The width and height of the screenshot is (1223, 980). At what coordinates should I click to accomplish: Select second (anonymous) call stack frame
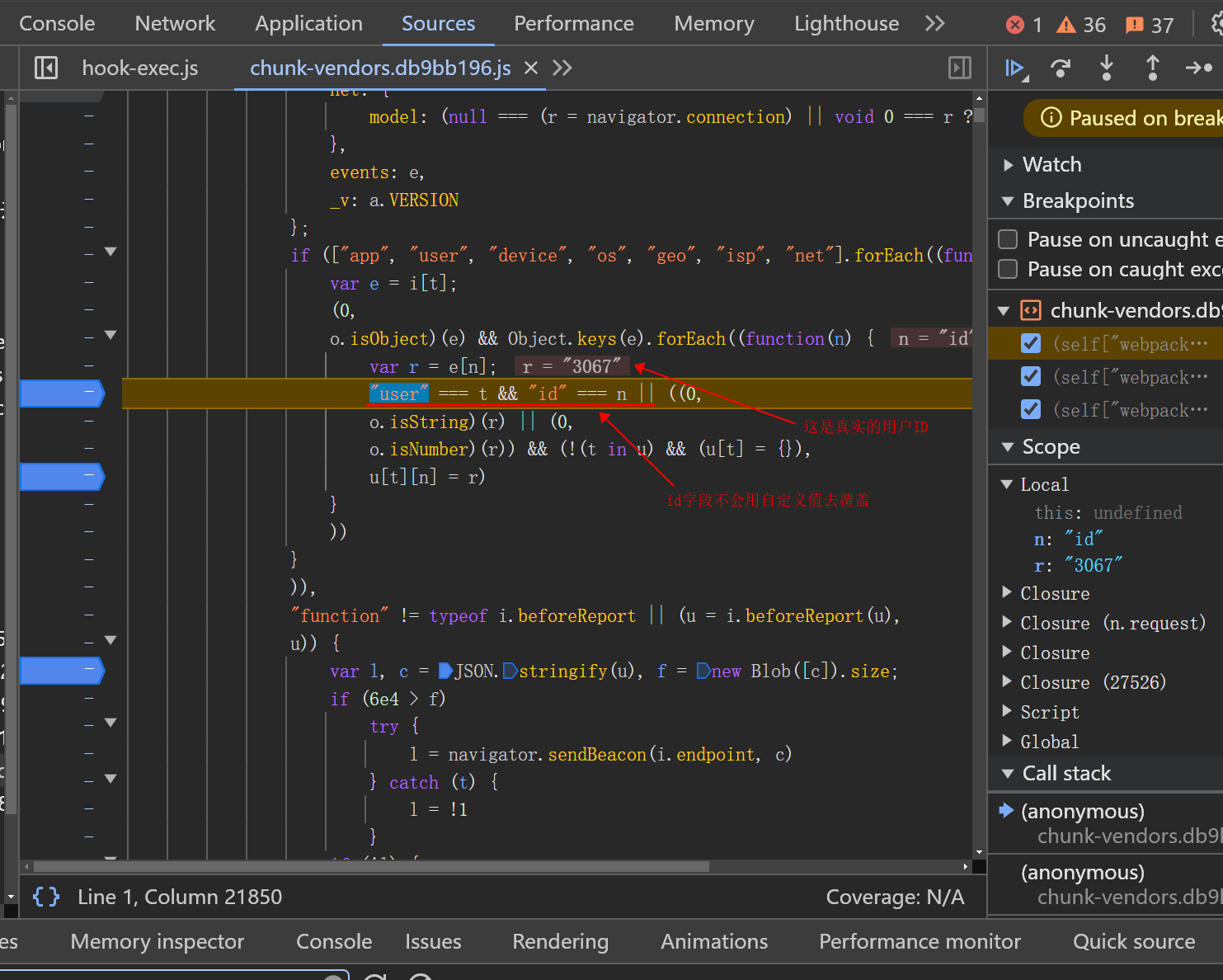pos(1105,884)
